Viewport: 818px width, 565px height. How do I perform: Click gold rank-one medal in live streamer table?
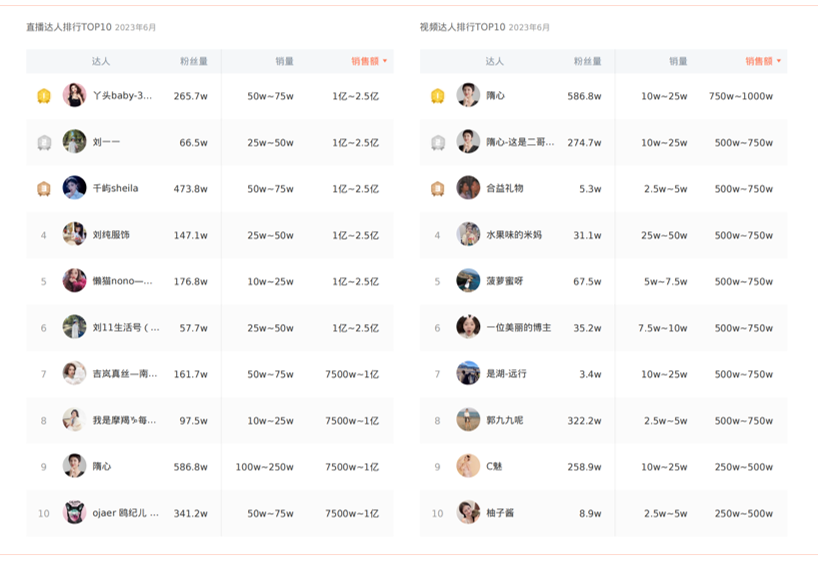point(44,96)
